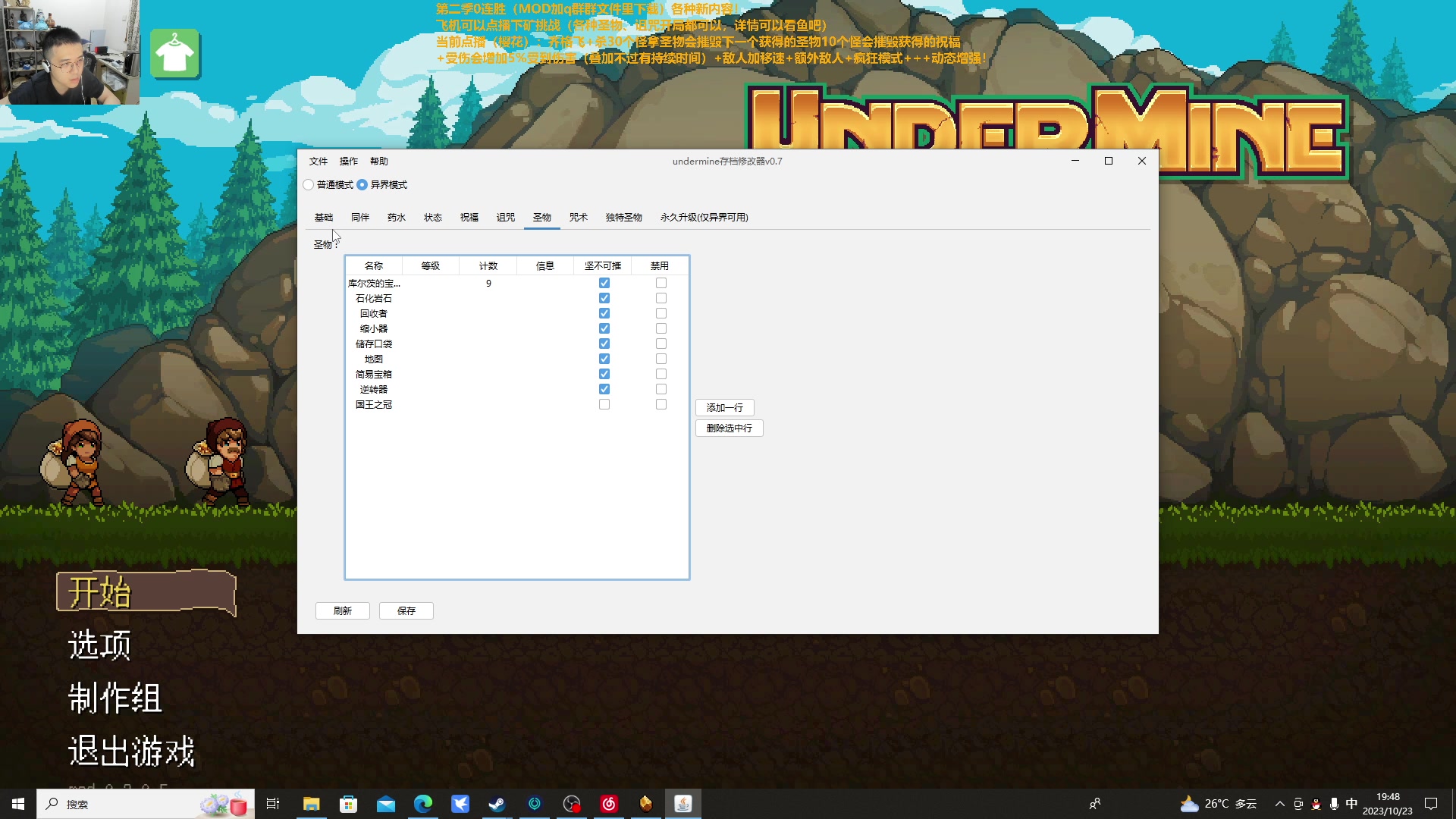The height and width of the screenshot is (819, 1456).
Task: Open Task View on the taskbar
Action: (273, 804)
